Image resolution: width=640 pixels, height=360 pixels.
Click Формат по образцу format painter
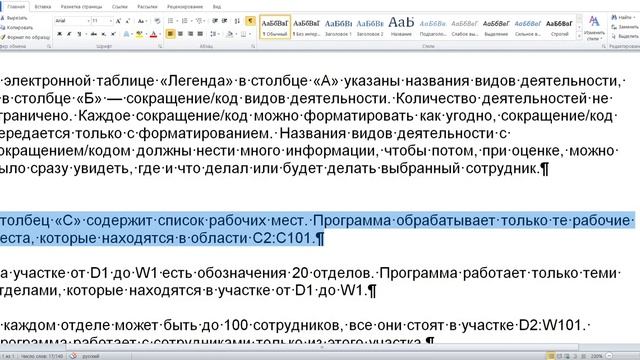pos(25,37)
